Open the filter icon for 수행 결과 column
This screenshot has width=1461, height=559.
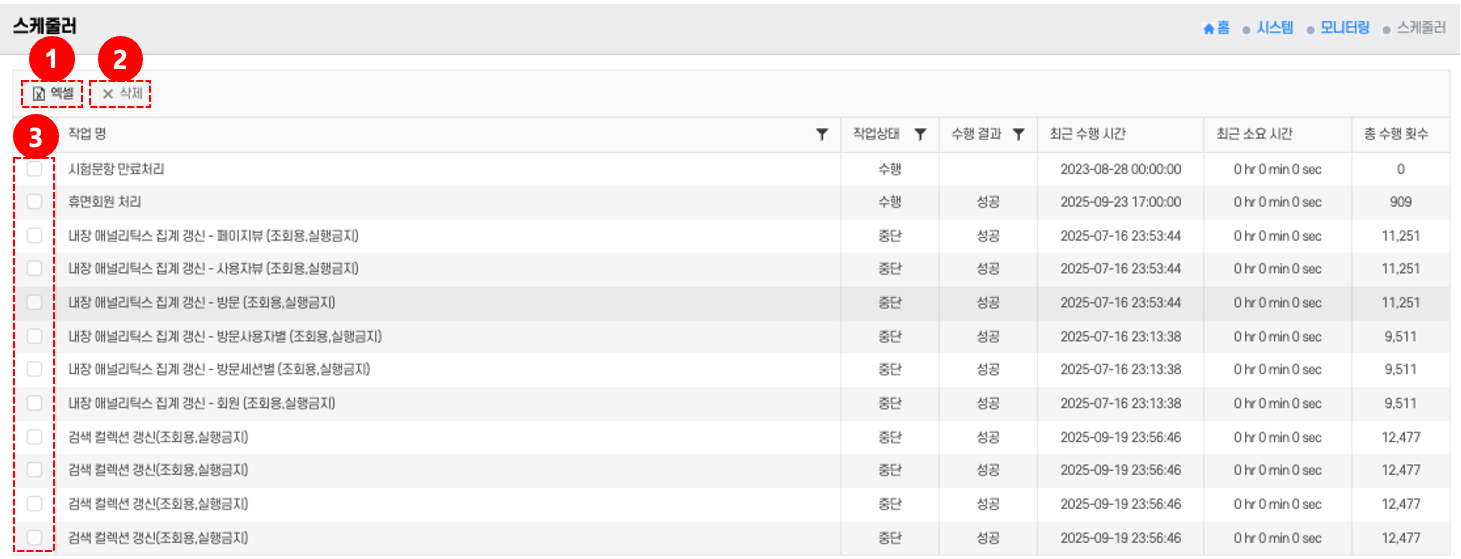point(1018,135)
